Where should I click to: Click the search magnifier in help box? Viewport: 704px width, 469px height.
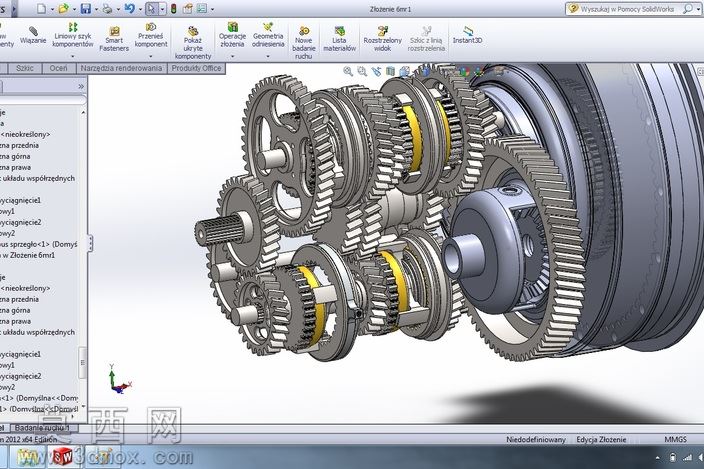point(687,9)
